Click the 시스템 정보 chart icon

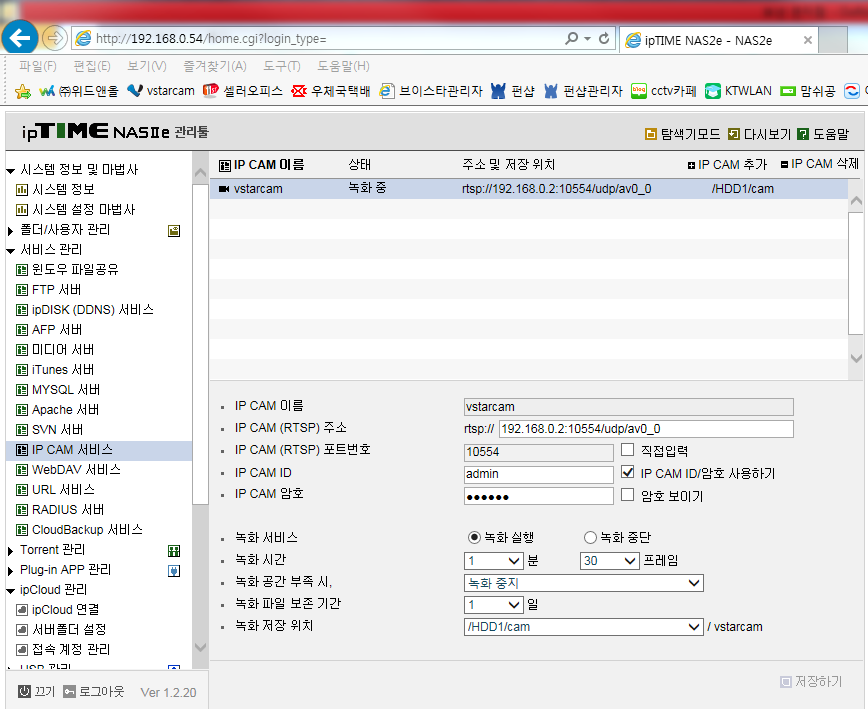point(22,190)
